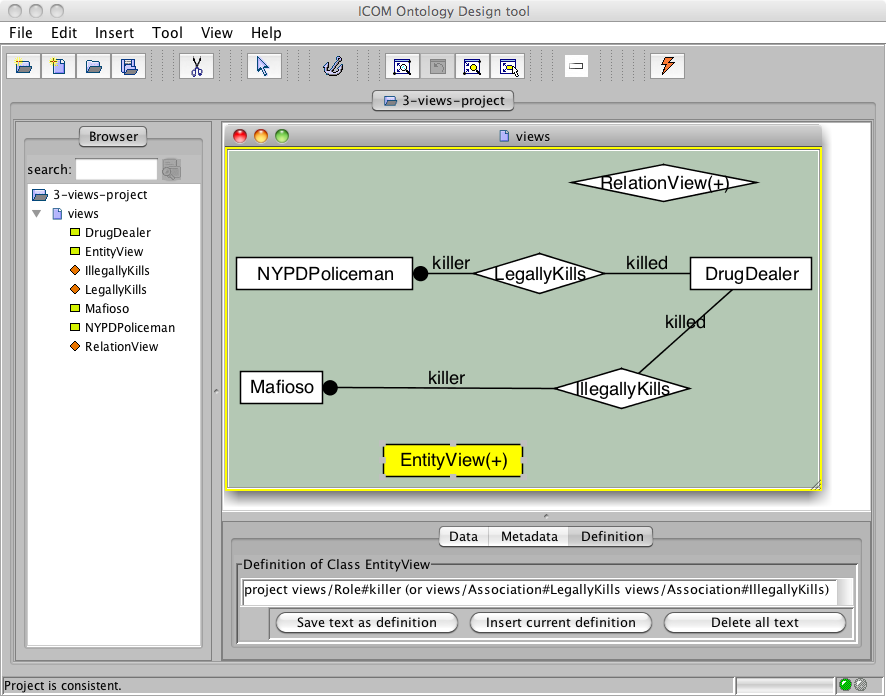Click the views window resize grip corner
886x697 pixels.
[816, 485]
